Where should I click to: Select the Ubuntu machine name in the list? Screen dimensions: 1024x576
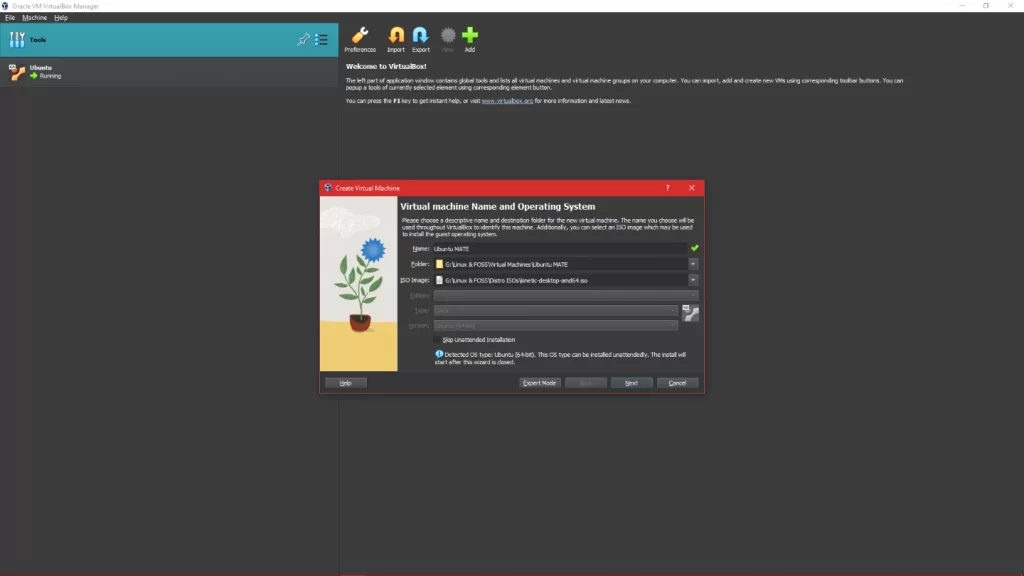pyautogui.click(x=40, y=68)
